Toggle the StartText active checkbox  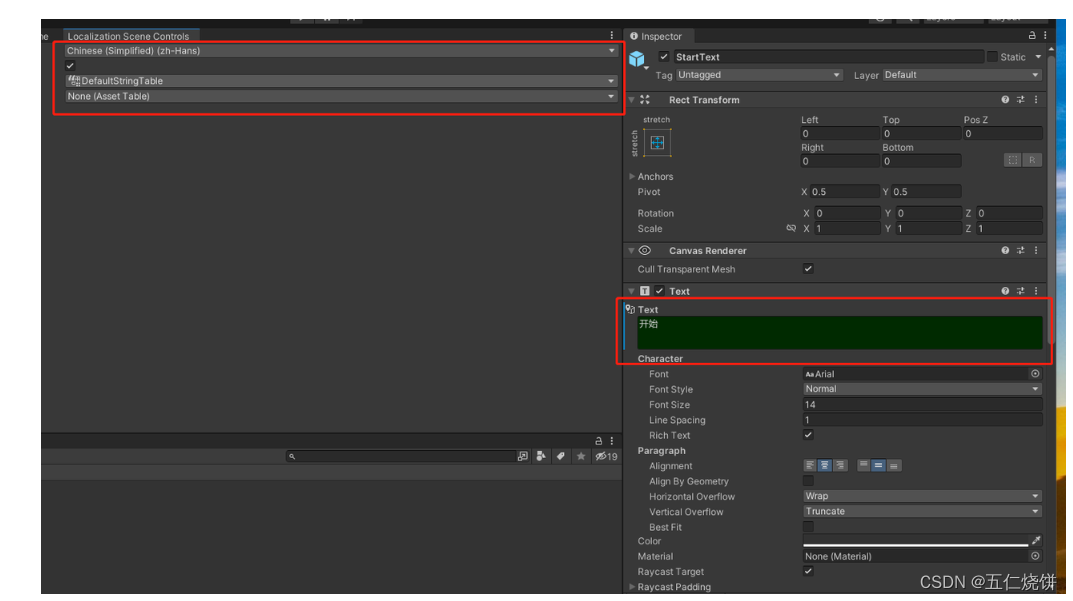[x=664, y=57]
